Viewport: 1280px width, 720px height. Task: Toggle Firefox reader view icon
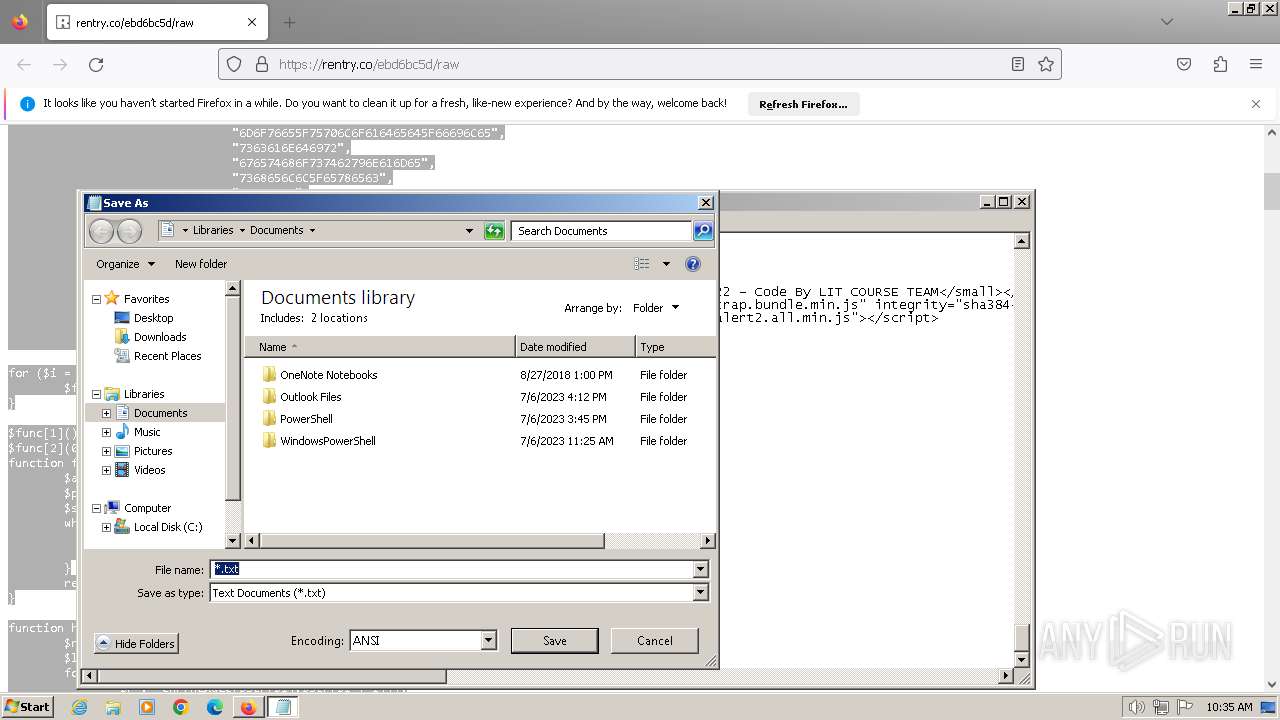pyautogui.click(x=1018, y=64)
